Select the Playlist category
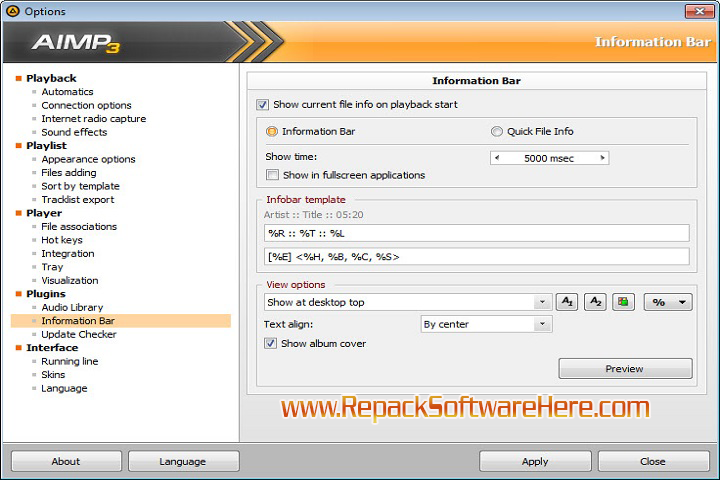720x480 pixels. click(x=46, y=146)
